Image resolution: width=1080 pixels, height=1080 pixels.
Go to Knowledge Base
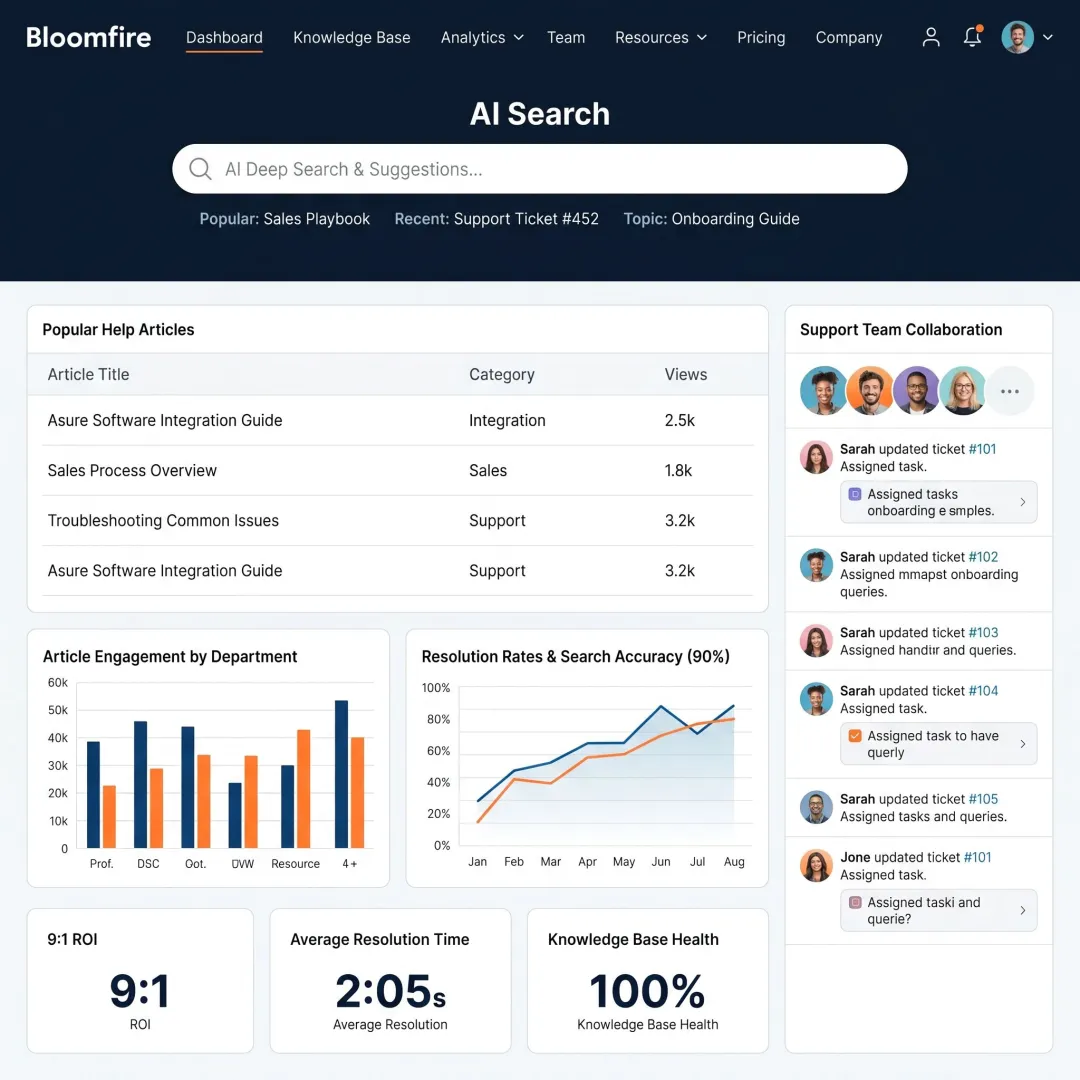pos(351,37)
